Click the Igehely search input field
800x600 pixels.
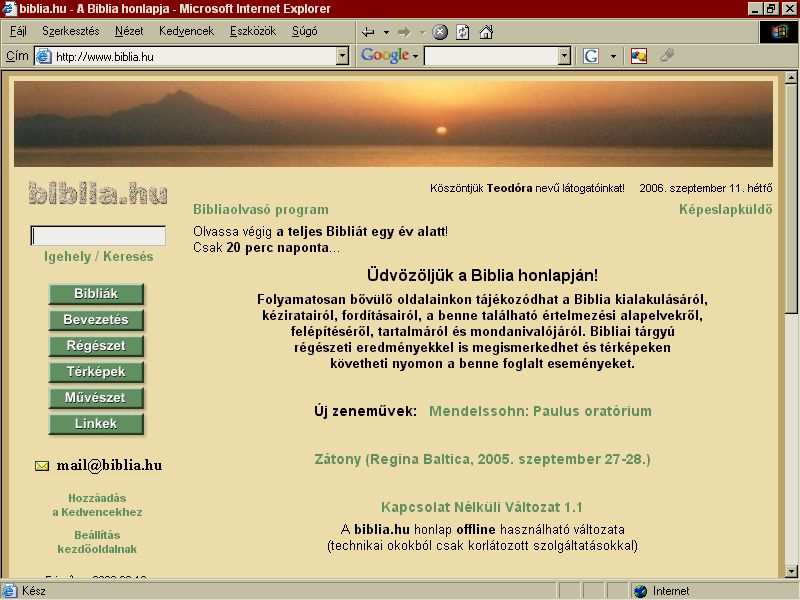(98, 236)
